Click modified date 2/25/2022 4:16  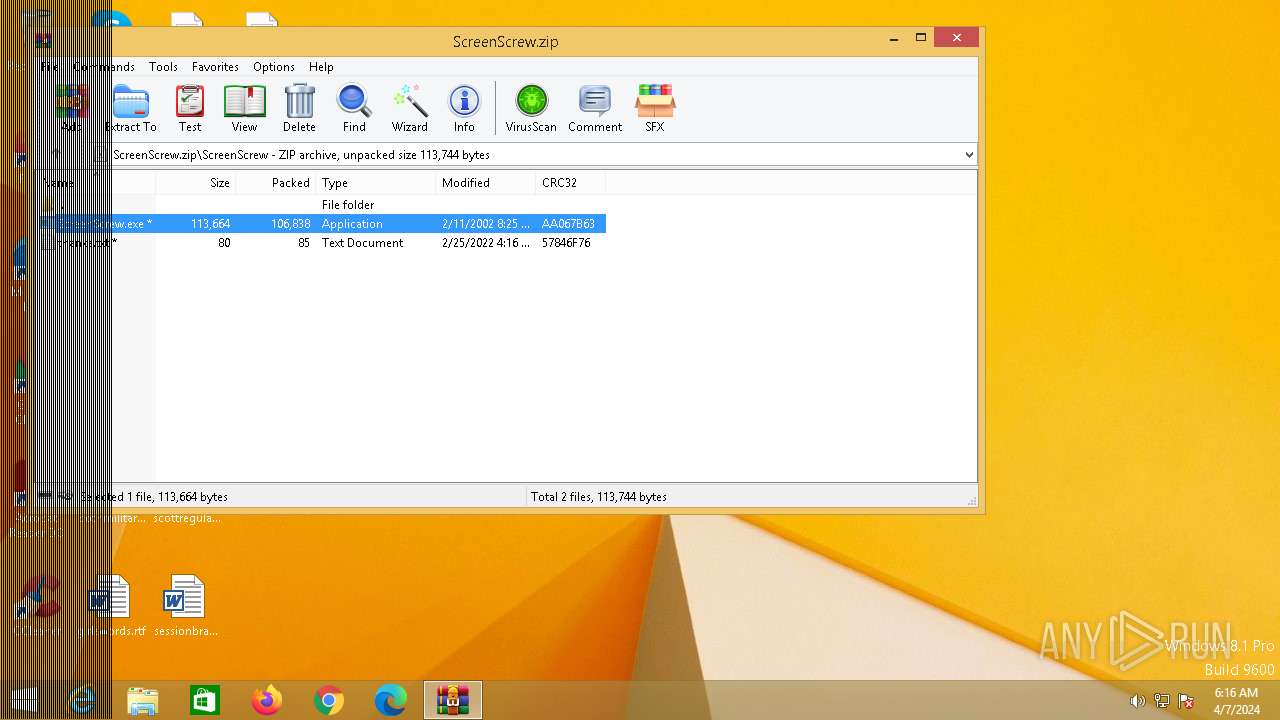tap(486, 243)
